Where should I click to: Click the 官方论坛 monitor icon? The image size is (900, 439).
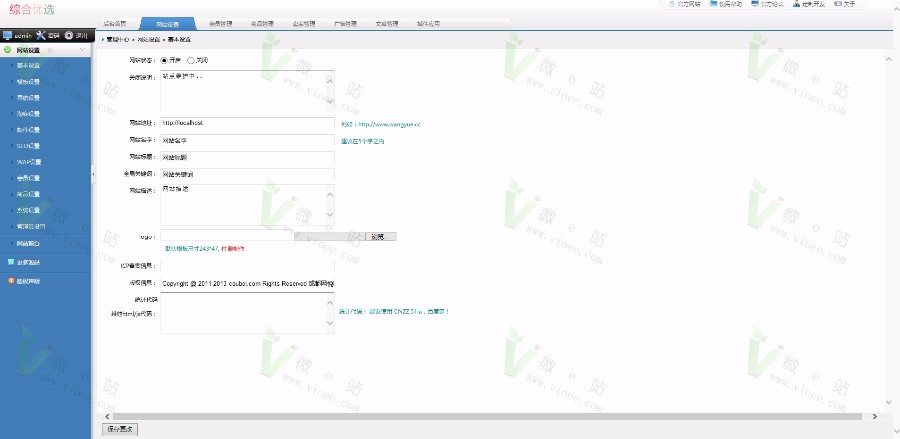pos(755,3)
